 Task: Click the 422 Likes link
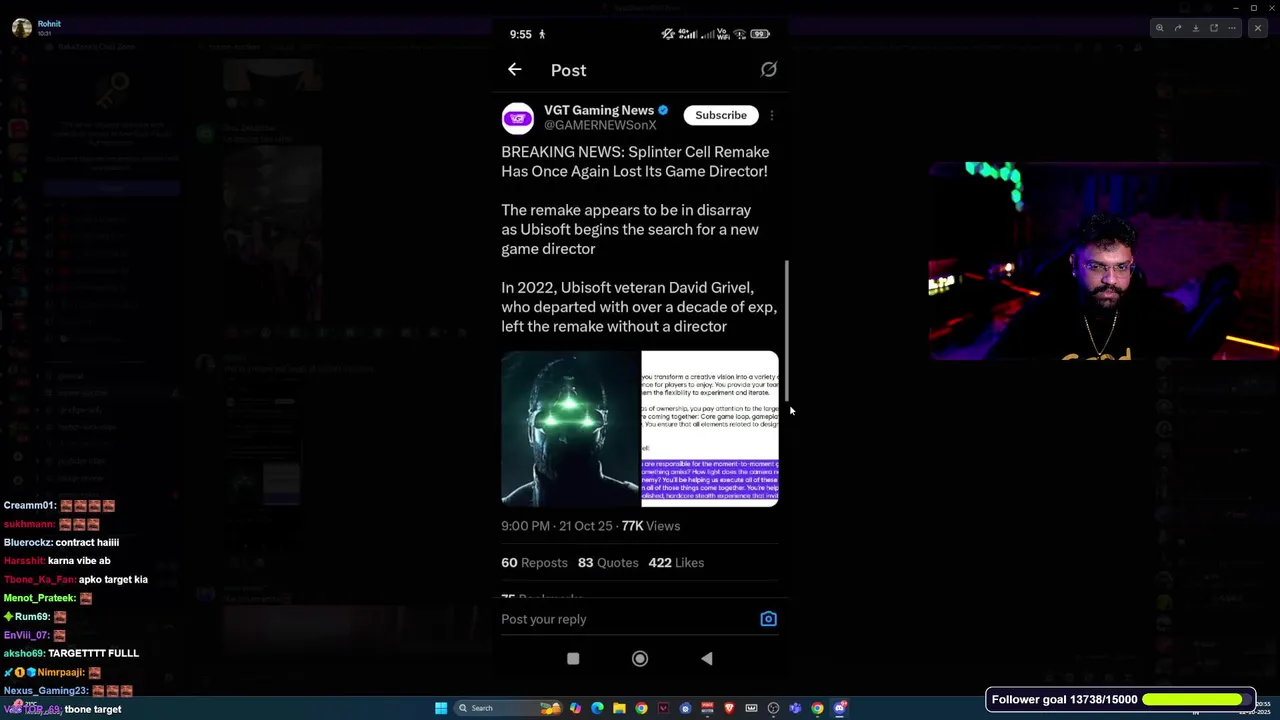(676, 563)
